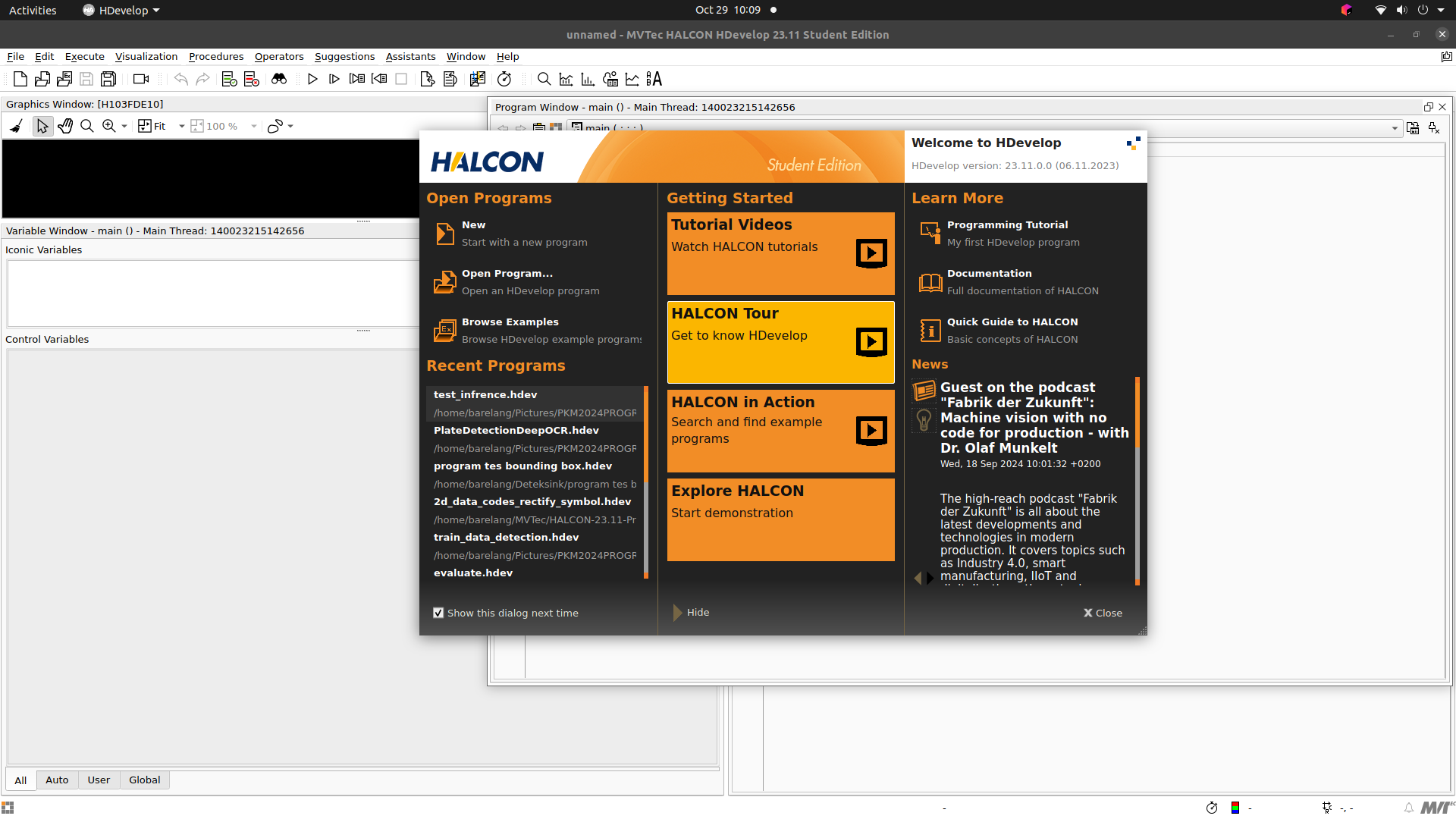Click the activate-all-lines toolbar icon

pyautogui.click(x=229, y=79)
